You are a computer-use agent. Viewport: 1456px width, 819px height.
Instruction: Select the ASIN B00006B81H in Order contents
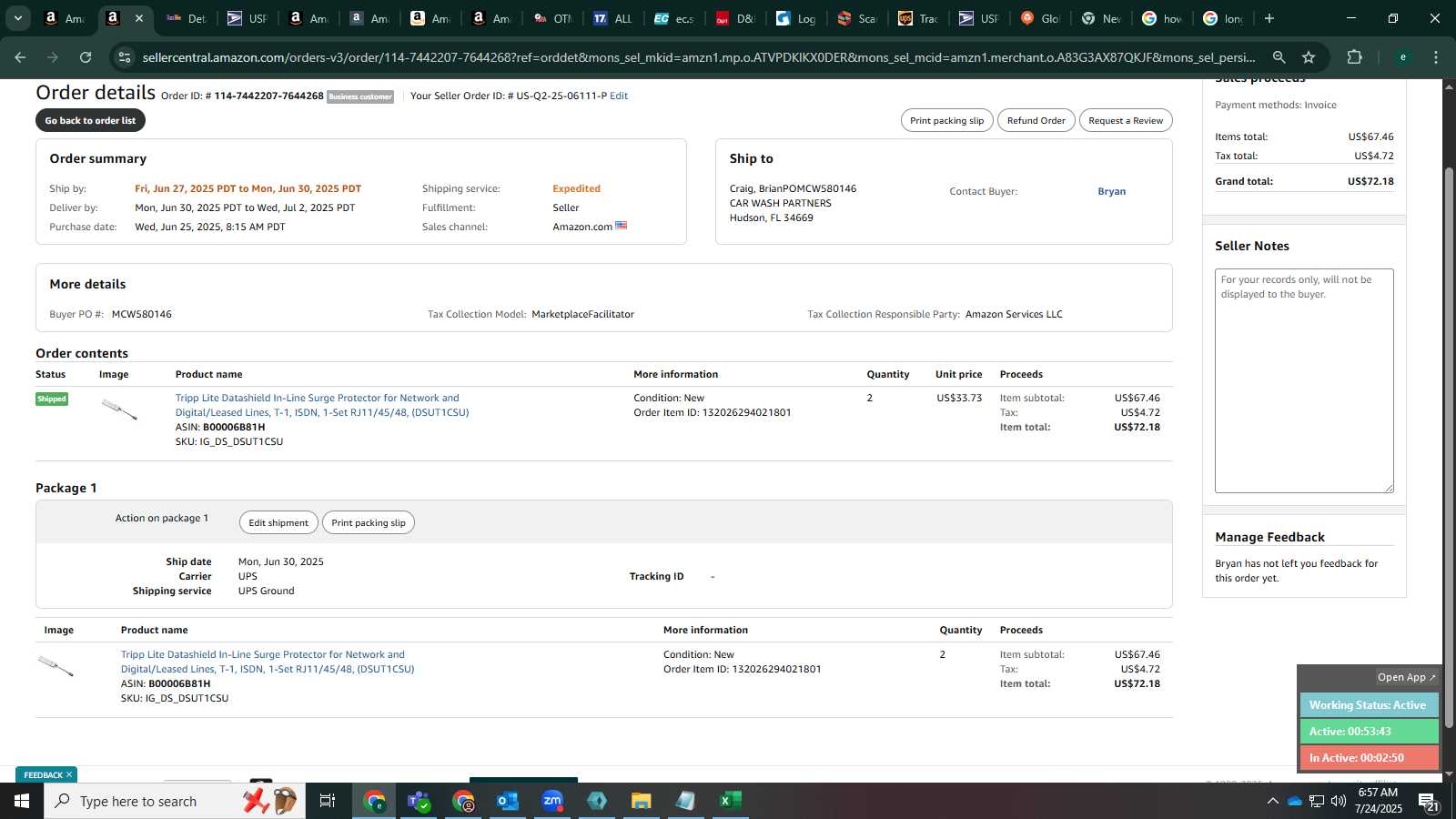point(234,427)
